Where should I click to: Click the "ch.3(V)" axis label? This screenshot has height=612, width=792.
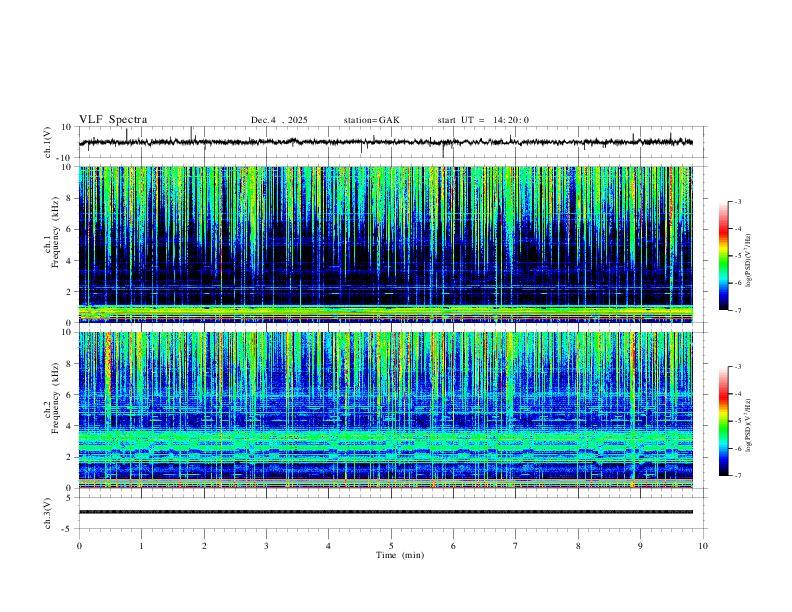pos(48,514)
